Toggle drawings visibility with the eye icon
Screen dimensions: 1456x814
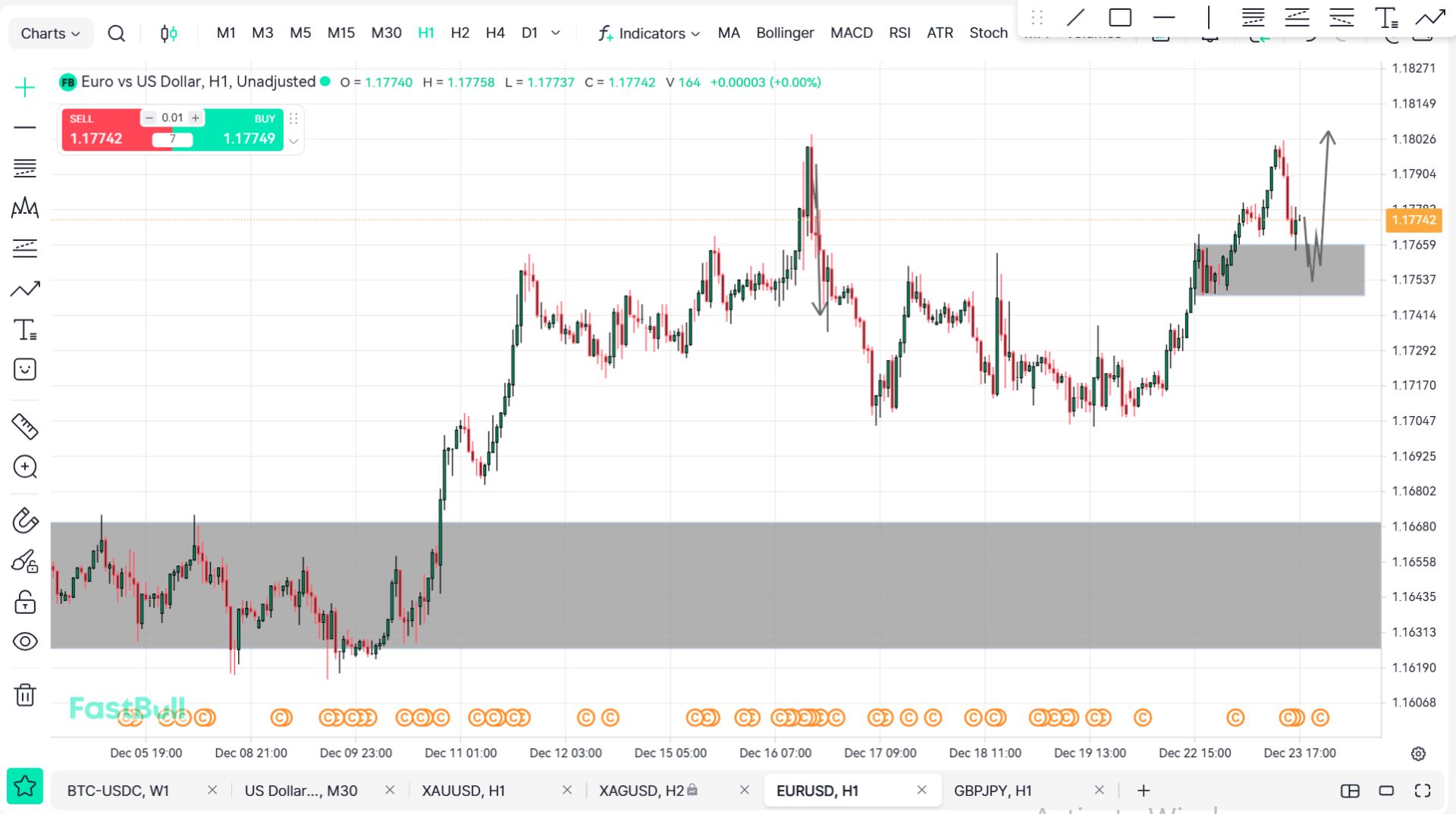pos(25,642)
